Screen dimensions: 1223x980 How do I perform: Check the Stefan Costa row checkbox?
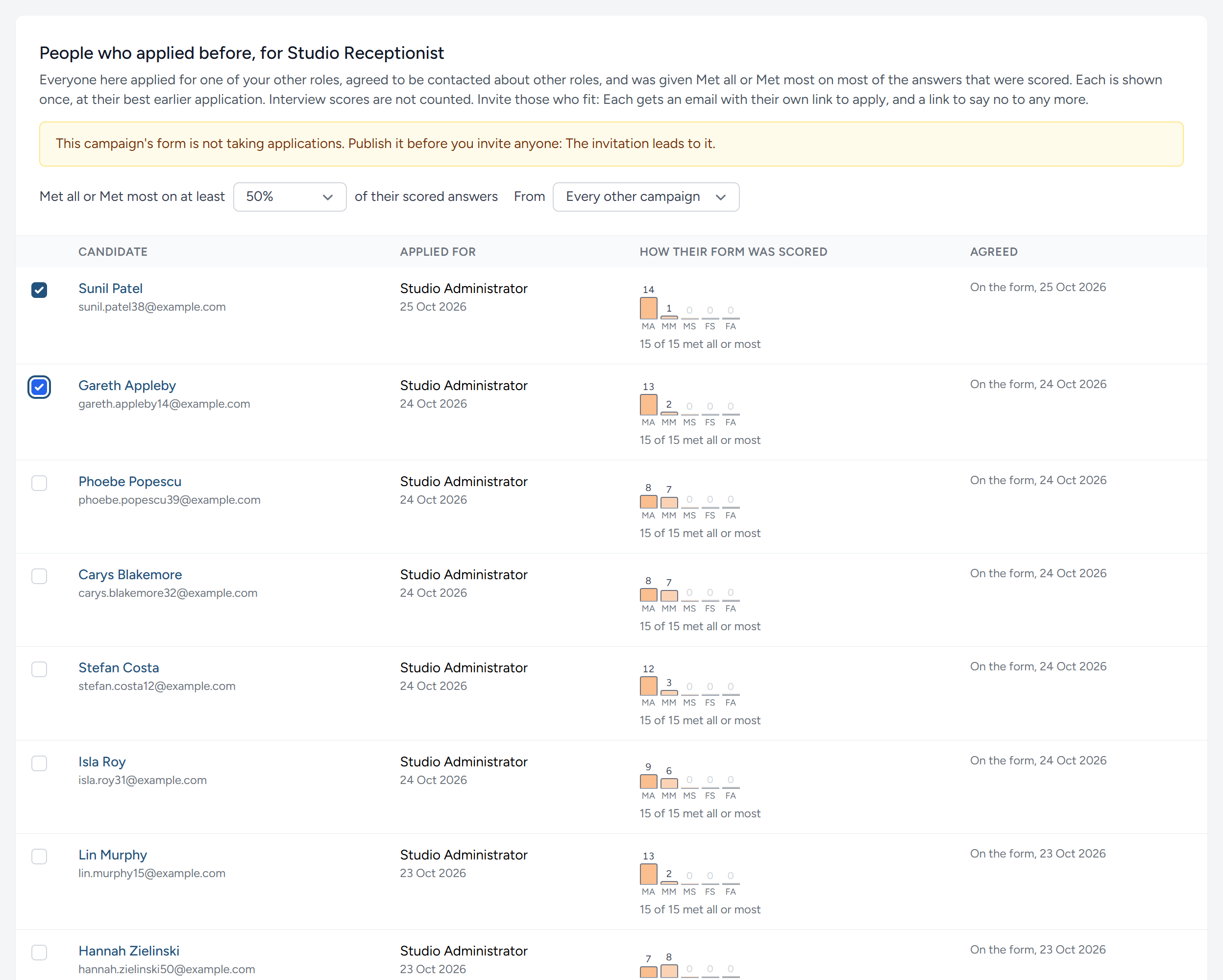click(x=39, y=669)
